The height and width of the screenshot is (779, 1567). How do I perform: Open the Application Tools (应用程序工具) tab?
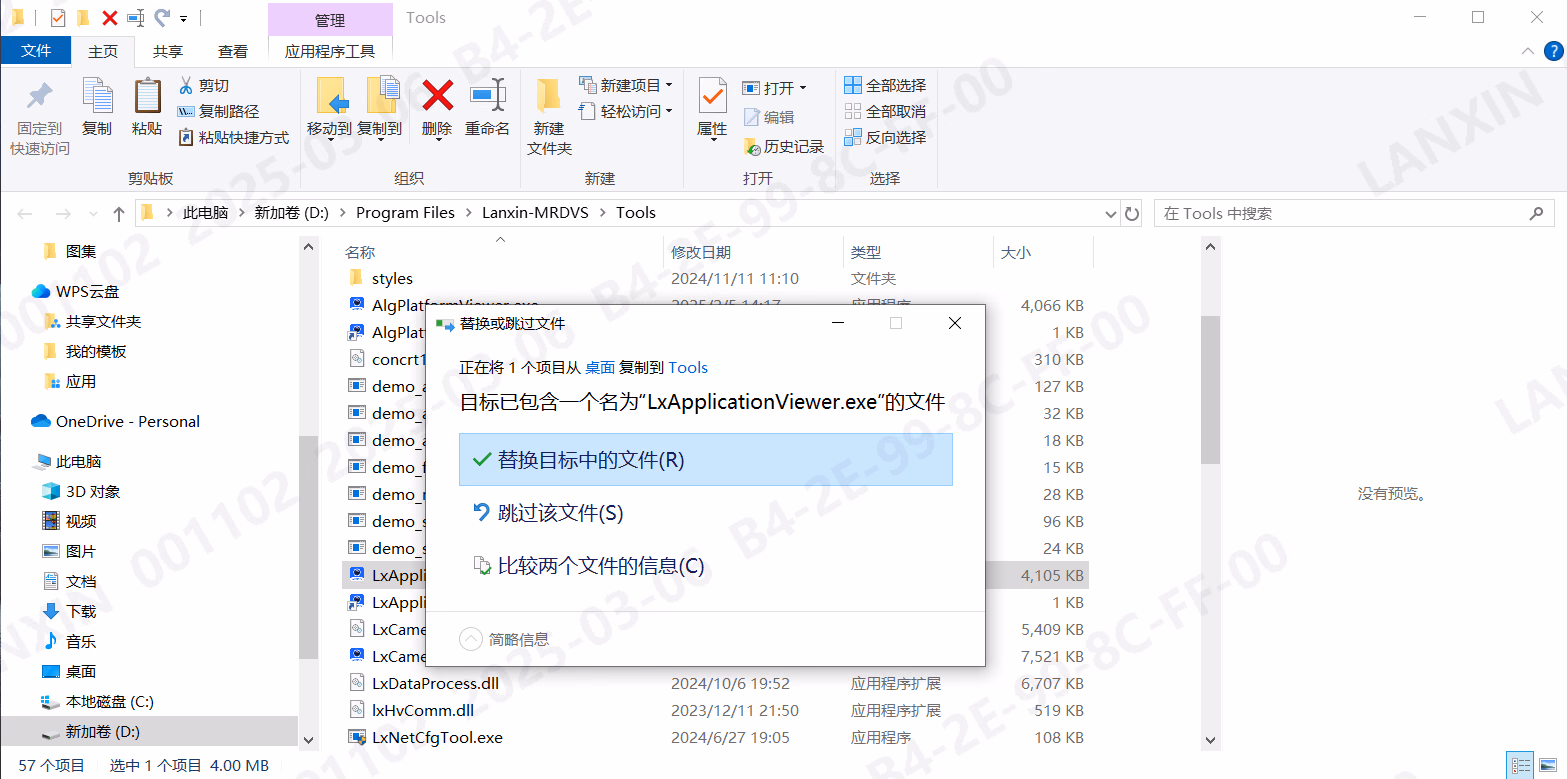[x=330, y=51]
